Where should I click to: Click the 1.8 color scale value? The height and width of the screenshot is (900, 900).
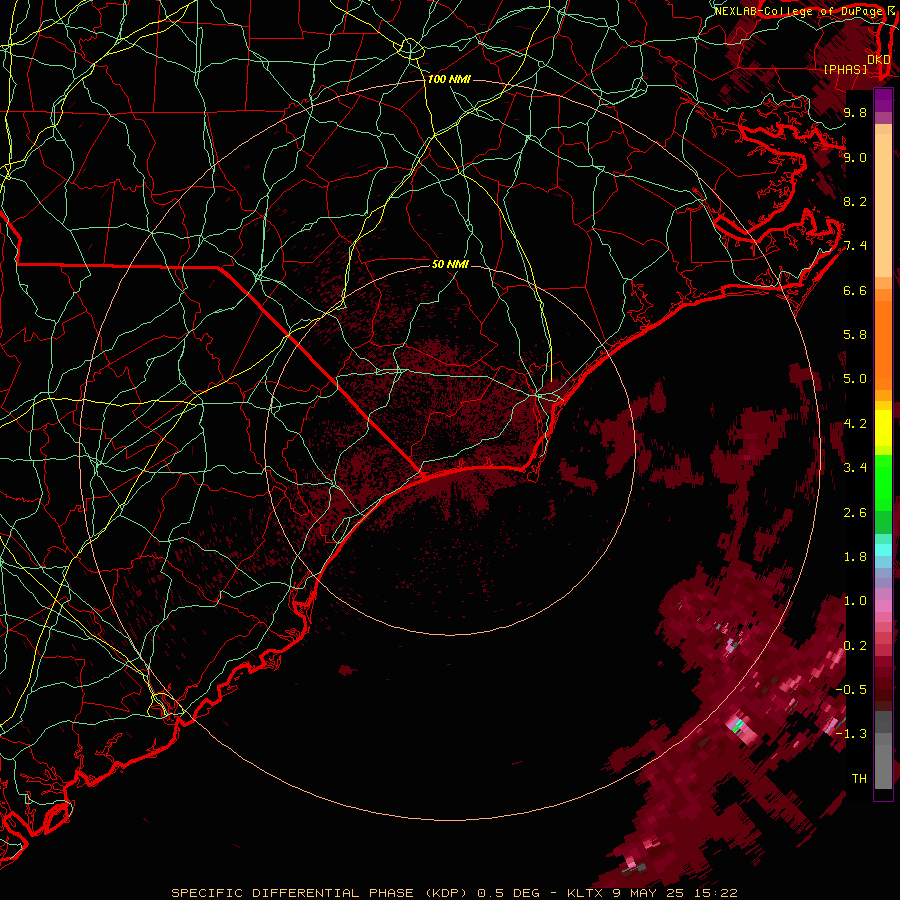pyautogui.click(x=855, y=557)
